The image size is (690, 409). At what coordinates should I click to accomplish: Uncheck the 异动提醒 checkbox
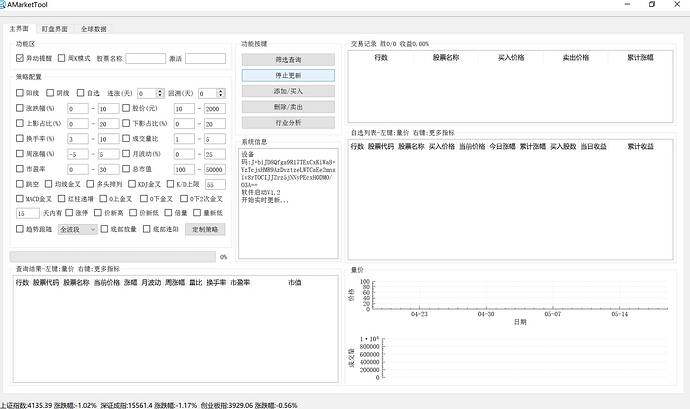click(x=19, y=58)
